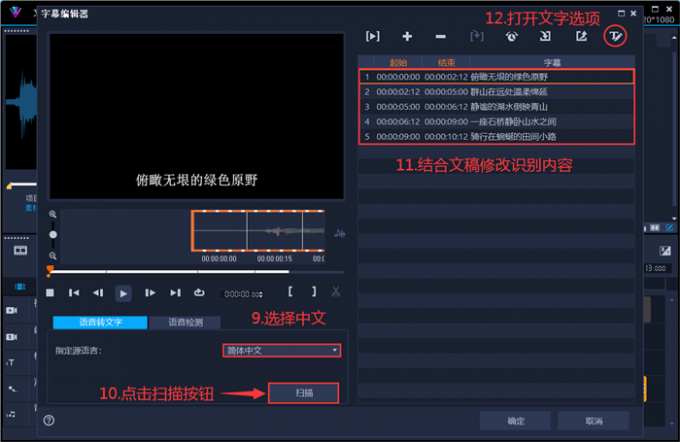The height and width of the screenshot is (442, 680).
Task: Toggle the waveform view icon
Action: (340, 234)
